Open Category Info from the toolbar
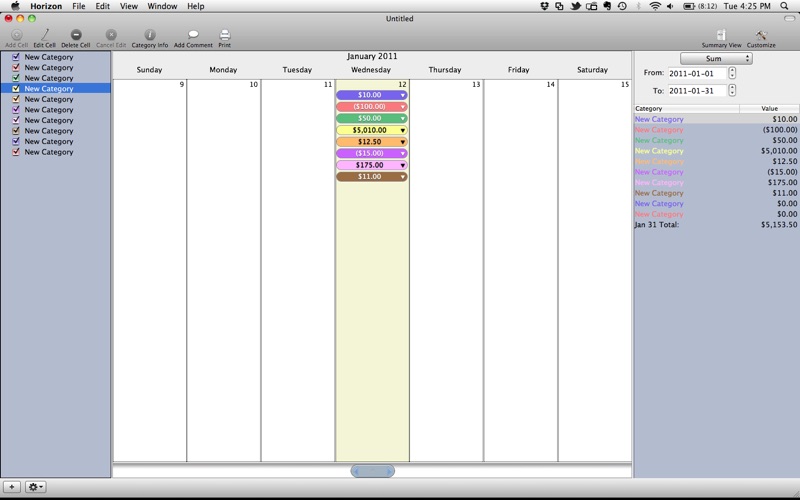800x500 pixels. [149, 35]
